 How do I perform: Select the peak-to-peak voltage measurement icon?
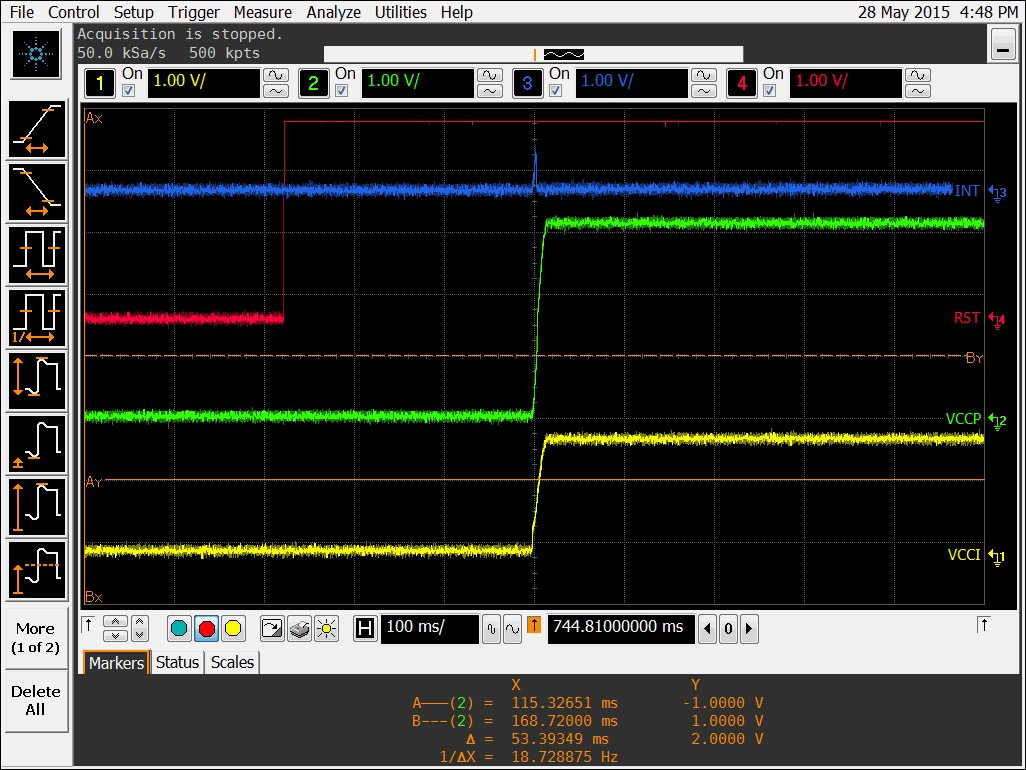[37, 381]
